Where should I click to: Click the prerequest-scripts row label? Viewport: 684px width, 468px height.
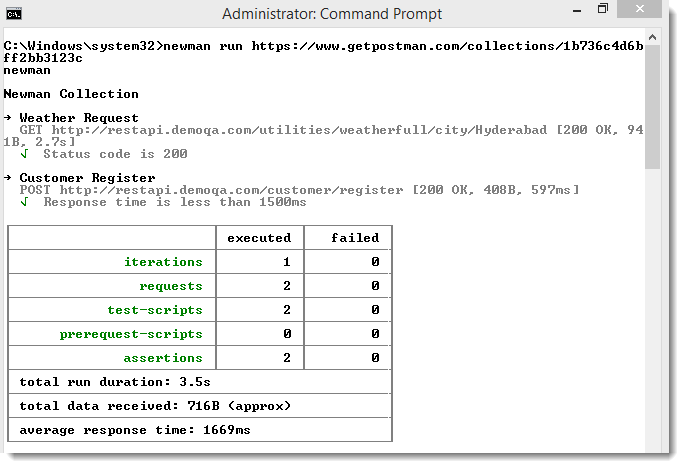(131, 334)
